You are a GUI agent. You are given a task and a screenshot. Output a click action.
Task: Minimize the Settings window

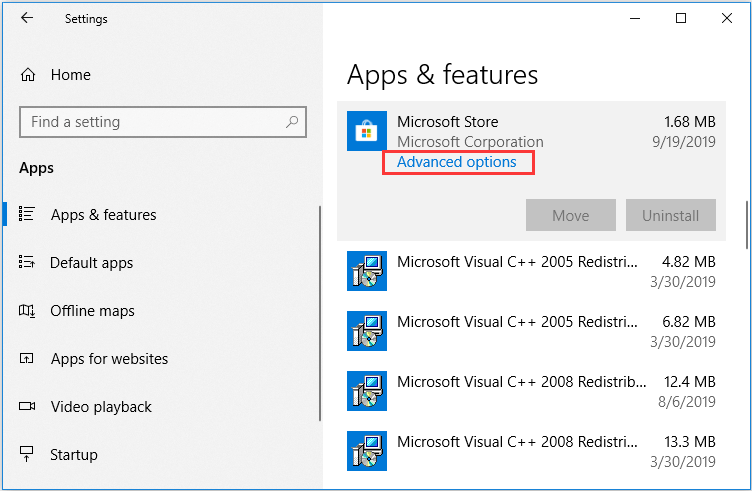point(635,18)
